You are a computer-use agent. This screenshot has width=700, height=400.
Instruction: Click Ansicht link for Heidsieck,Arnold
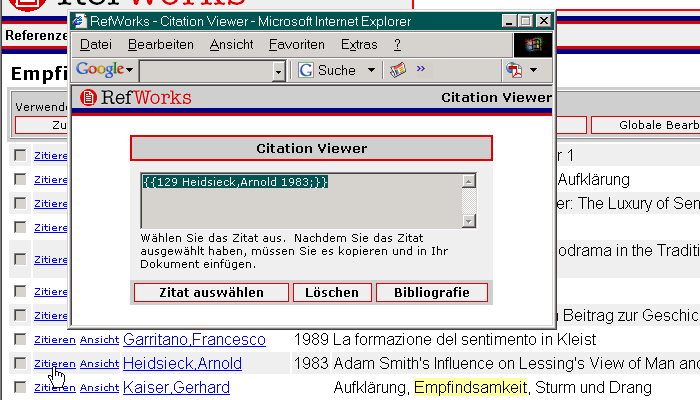pos(99,364)
